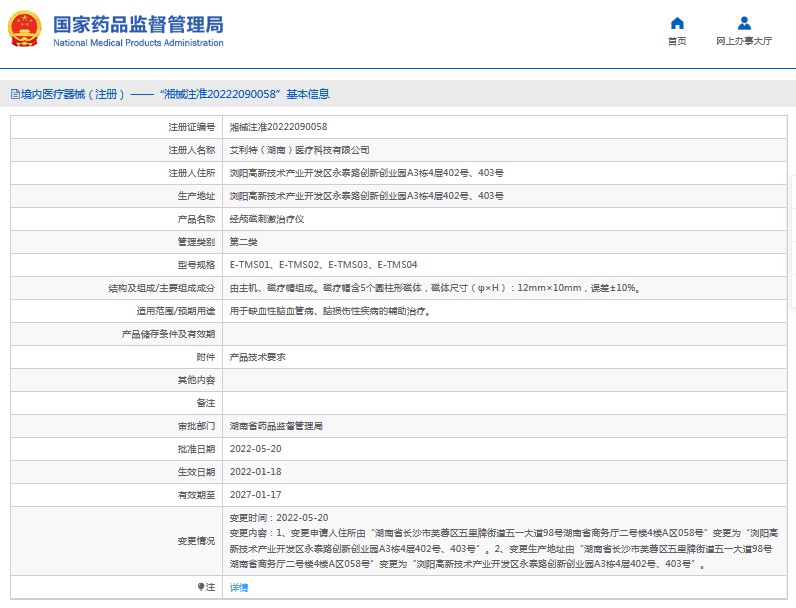Select the structure text starting 由主机、磁疗帽组成
796x608 pixels.
435,288
